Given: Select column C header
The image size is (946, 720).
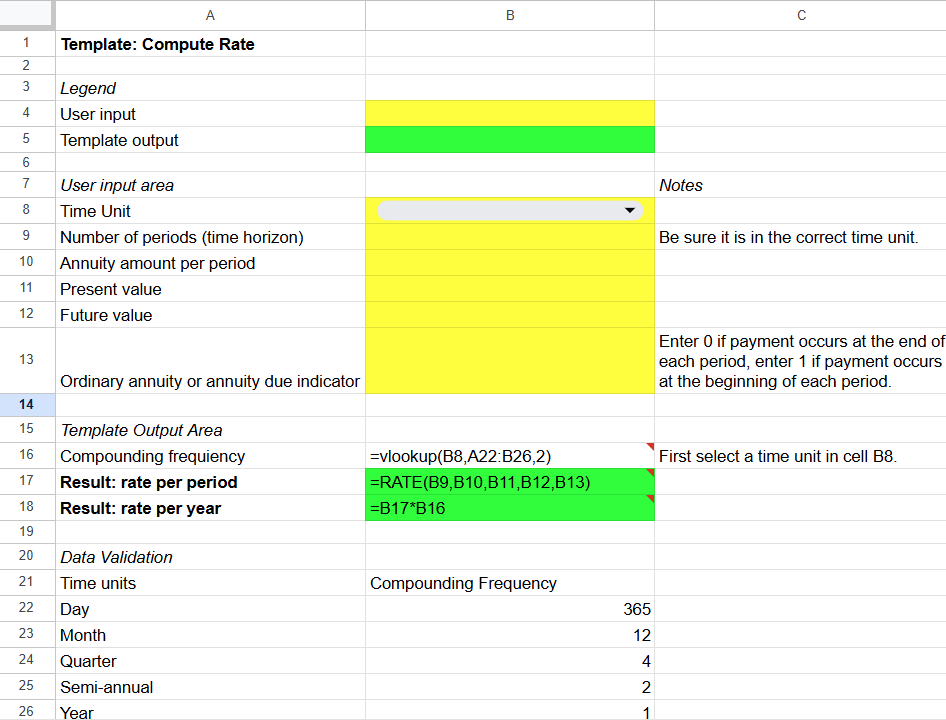Looking at the screenshot, I should [x=800, y=15].
